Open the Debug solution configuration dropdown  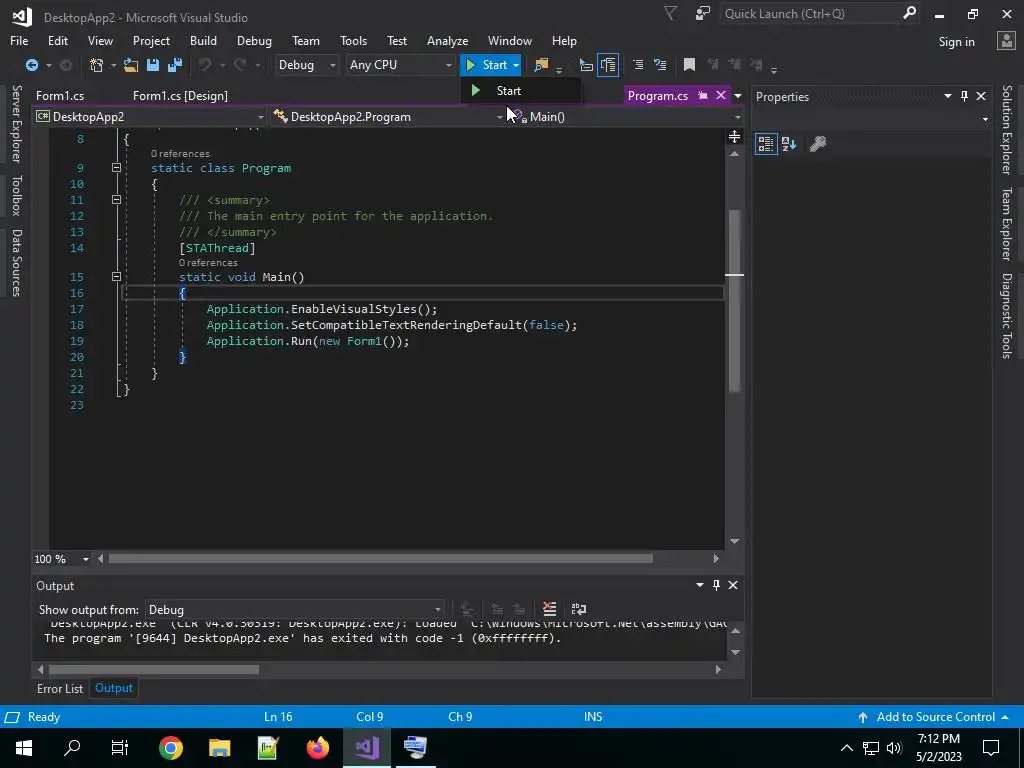(x=306, y=65)
